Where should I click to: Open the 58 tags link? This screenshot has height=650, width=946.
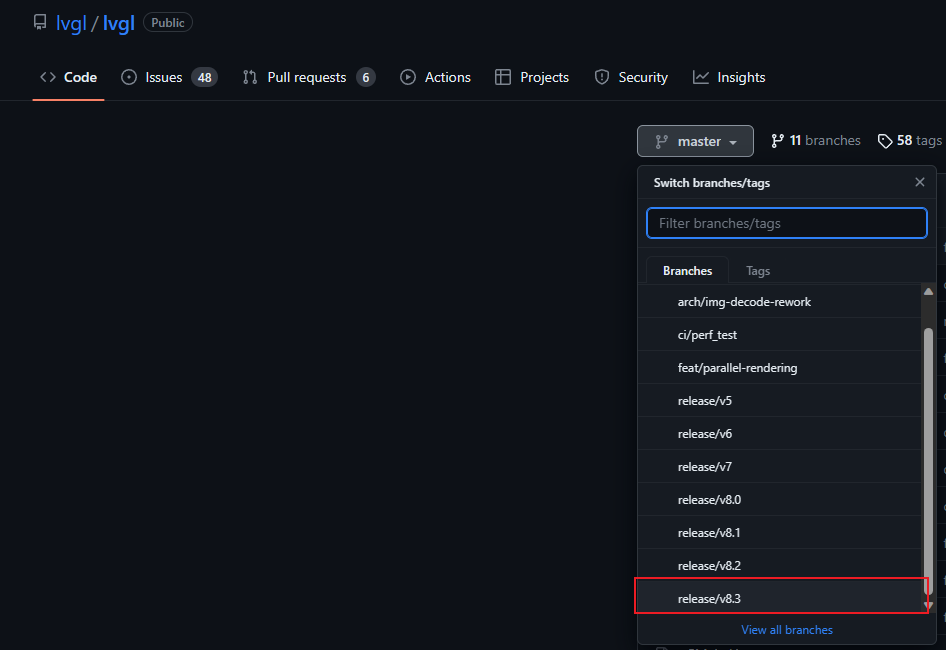910,141
